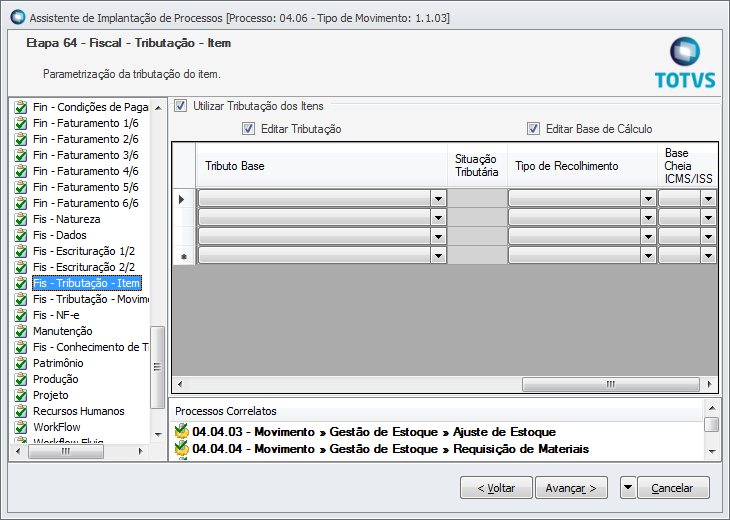Open process 04.04.03 Ajuste de Estoque link

(374, 432)
